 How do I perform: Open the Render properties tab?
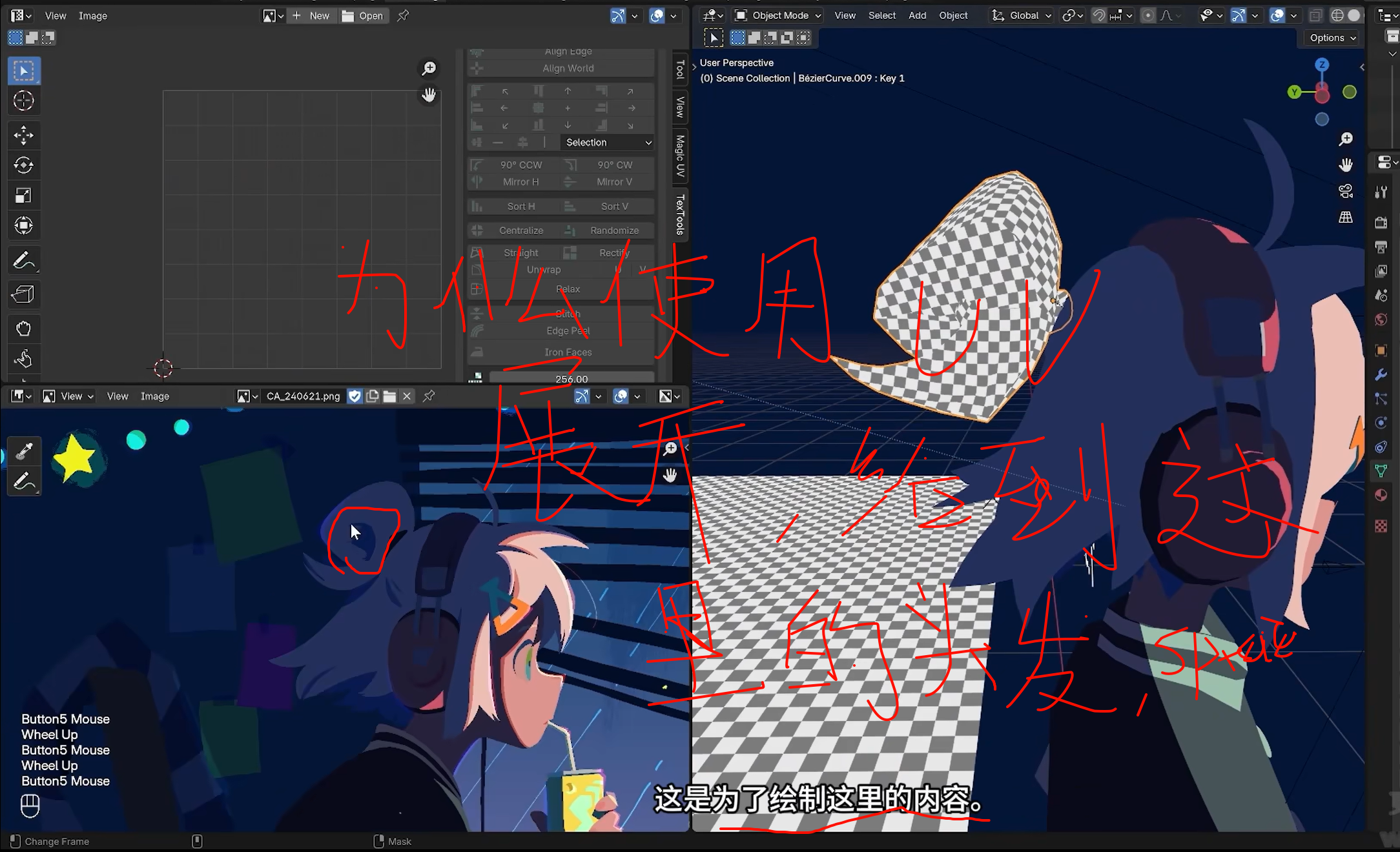click(1381, 223)
